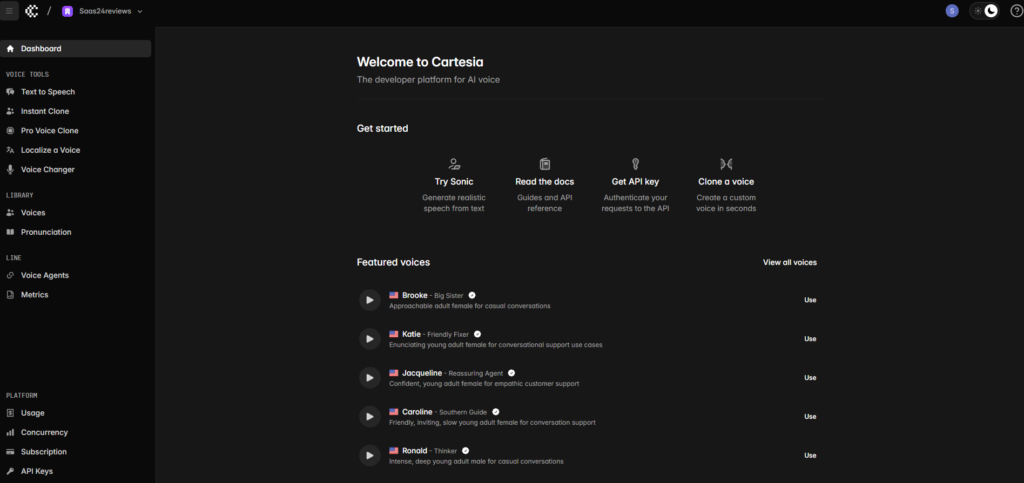Select the dark mode moon toggle
This screenshot has width=1024, height=483.
click(991, 11)
